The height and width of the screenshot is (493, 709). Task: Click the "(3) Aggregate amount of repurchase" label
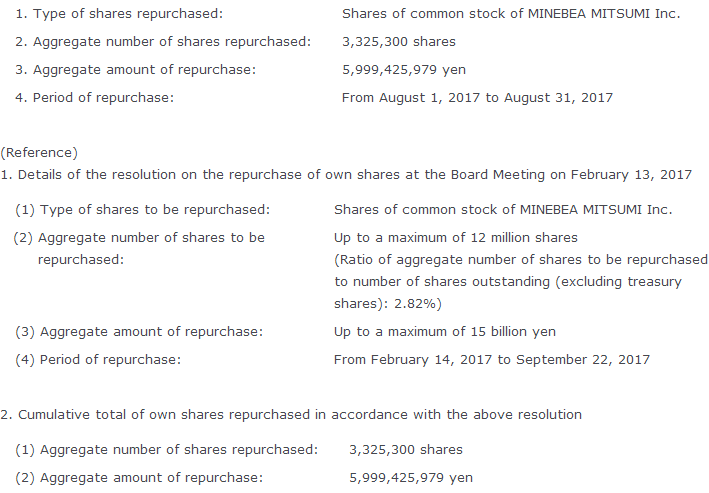pyautogui.click(x=139, y=331)
